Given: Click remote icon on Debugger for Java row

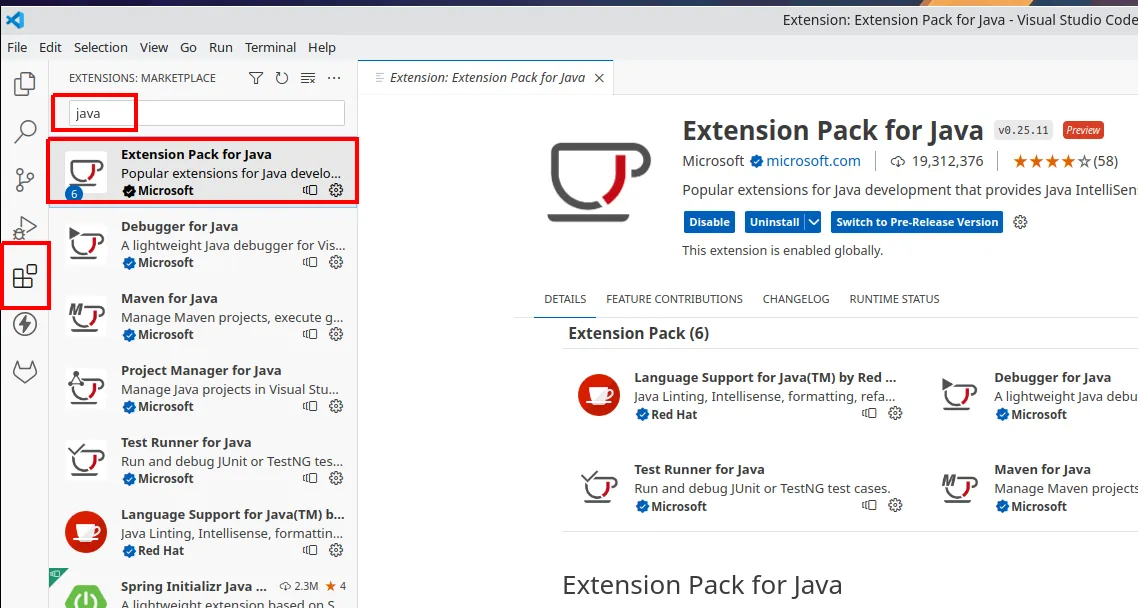Looking at the screenshot, I should tap(310, 262).
